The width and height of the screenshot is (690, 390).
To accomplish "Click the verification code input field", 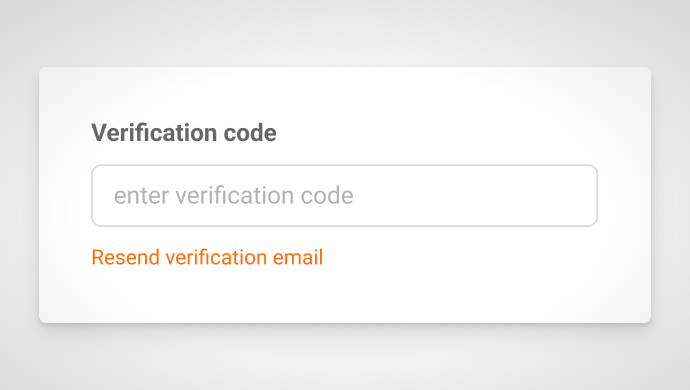I will [x=345, y=195].
